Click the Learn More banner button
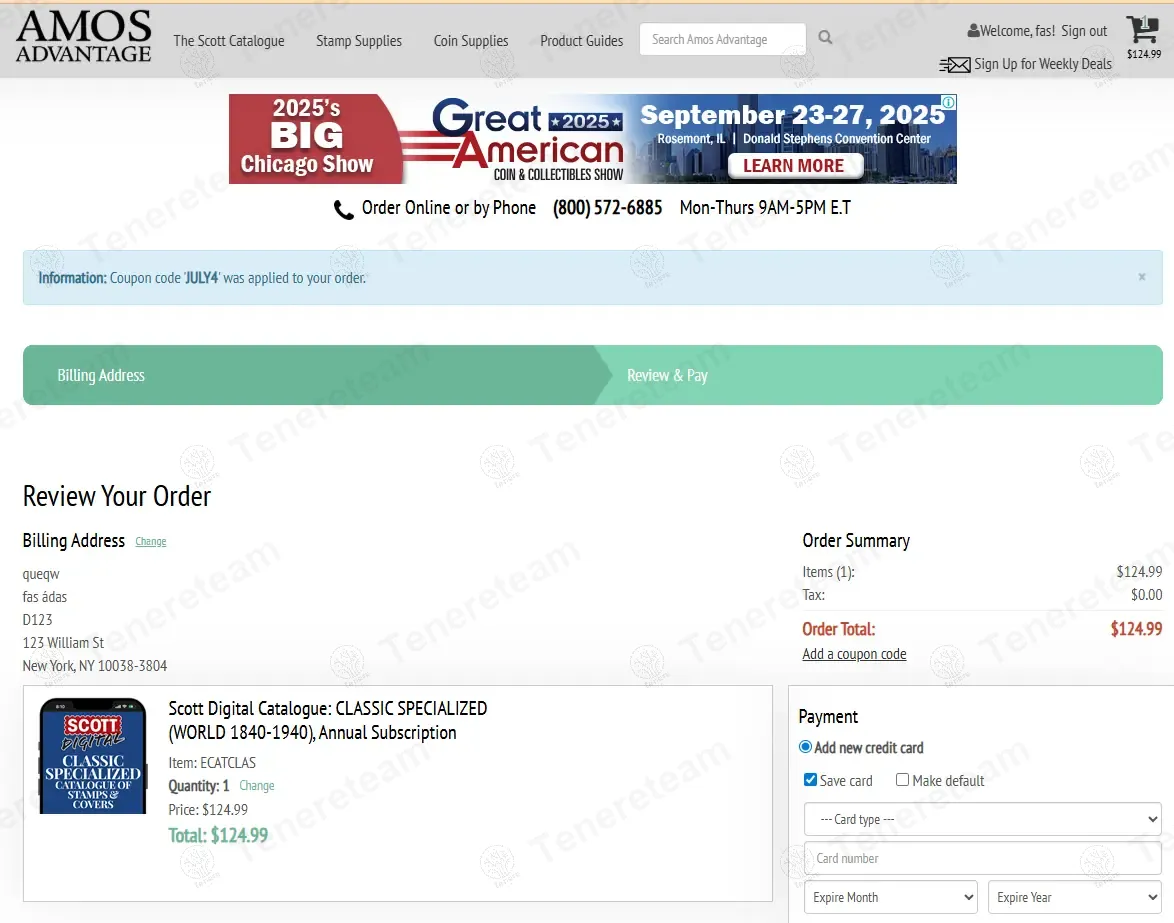The height and width of the screenshot is (923, 1174). click(x=793, y=166)
